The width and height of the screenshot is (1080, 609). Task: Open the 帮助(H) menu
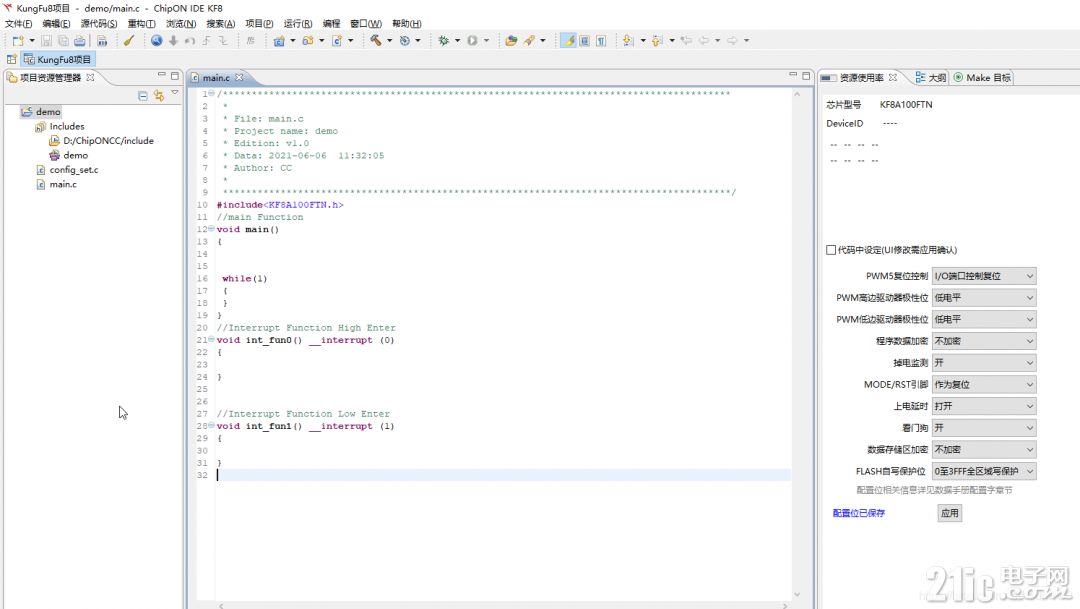pos(406,23)
